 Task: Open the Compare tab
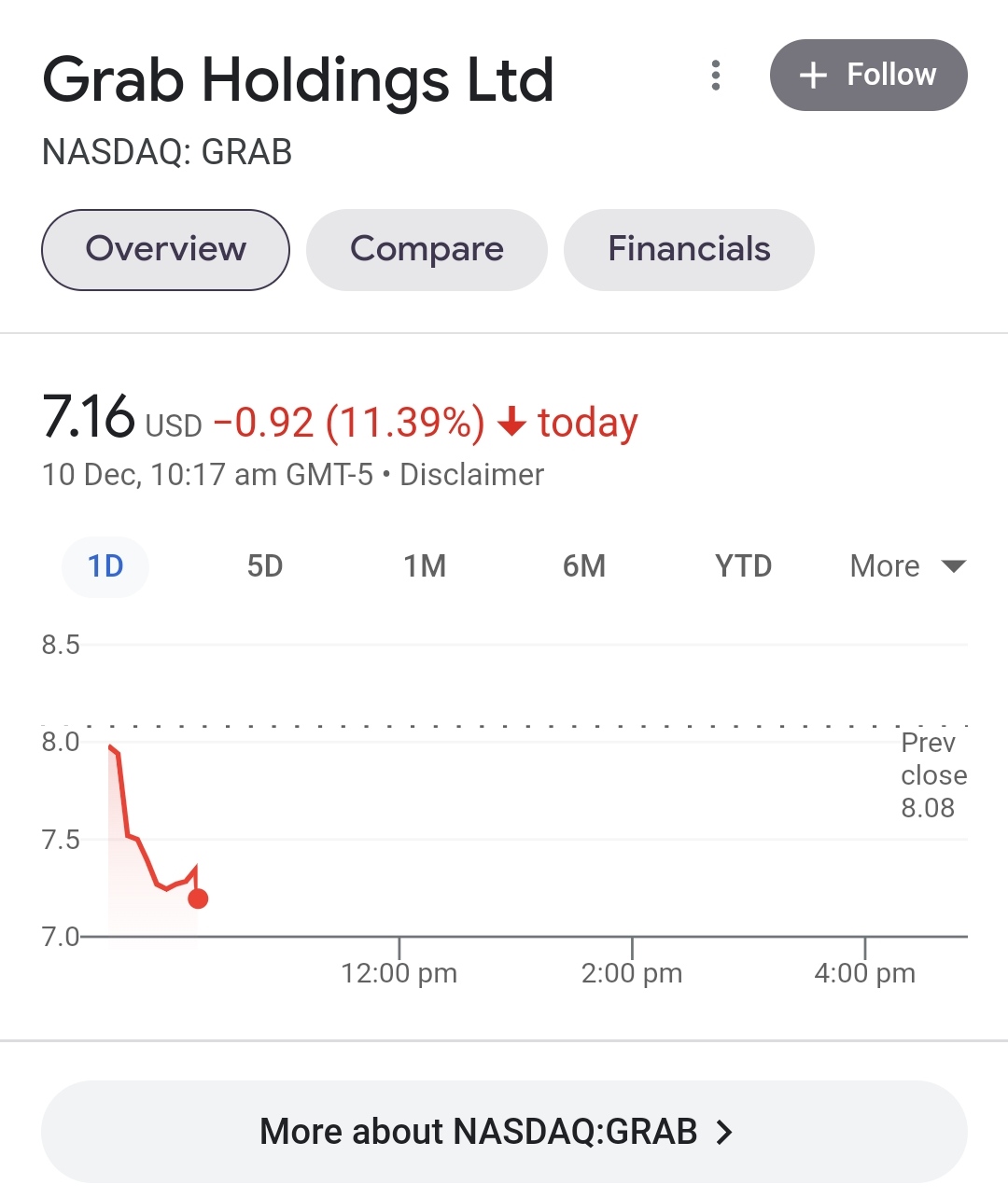tap(427, 249)
